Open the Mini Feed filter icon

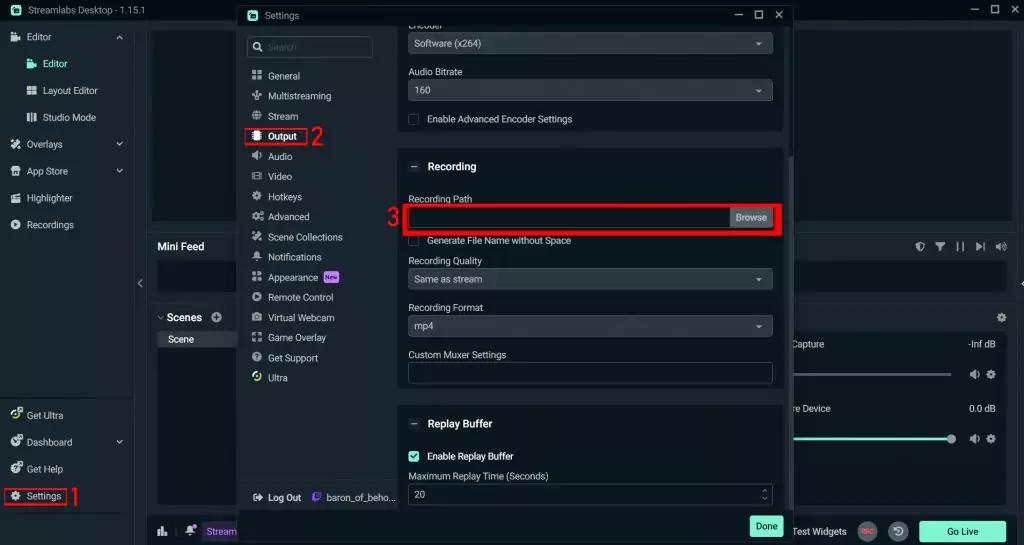pos(940,247)
